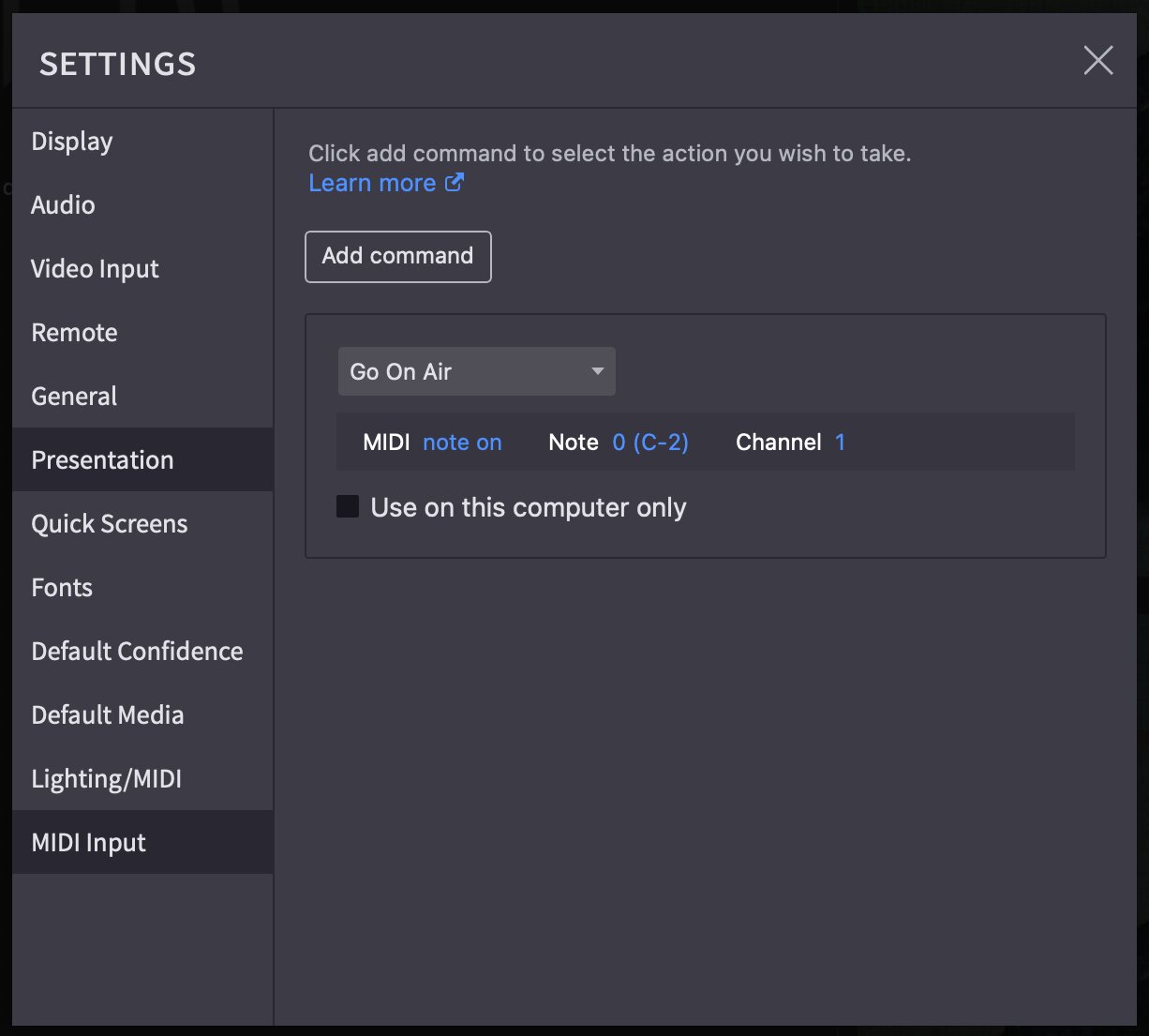Select the Presentation tab
This screenshot has width=1149, height=1036.
(x=142, y=460)
